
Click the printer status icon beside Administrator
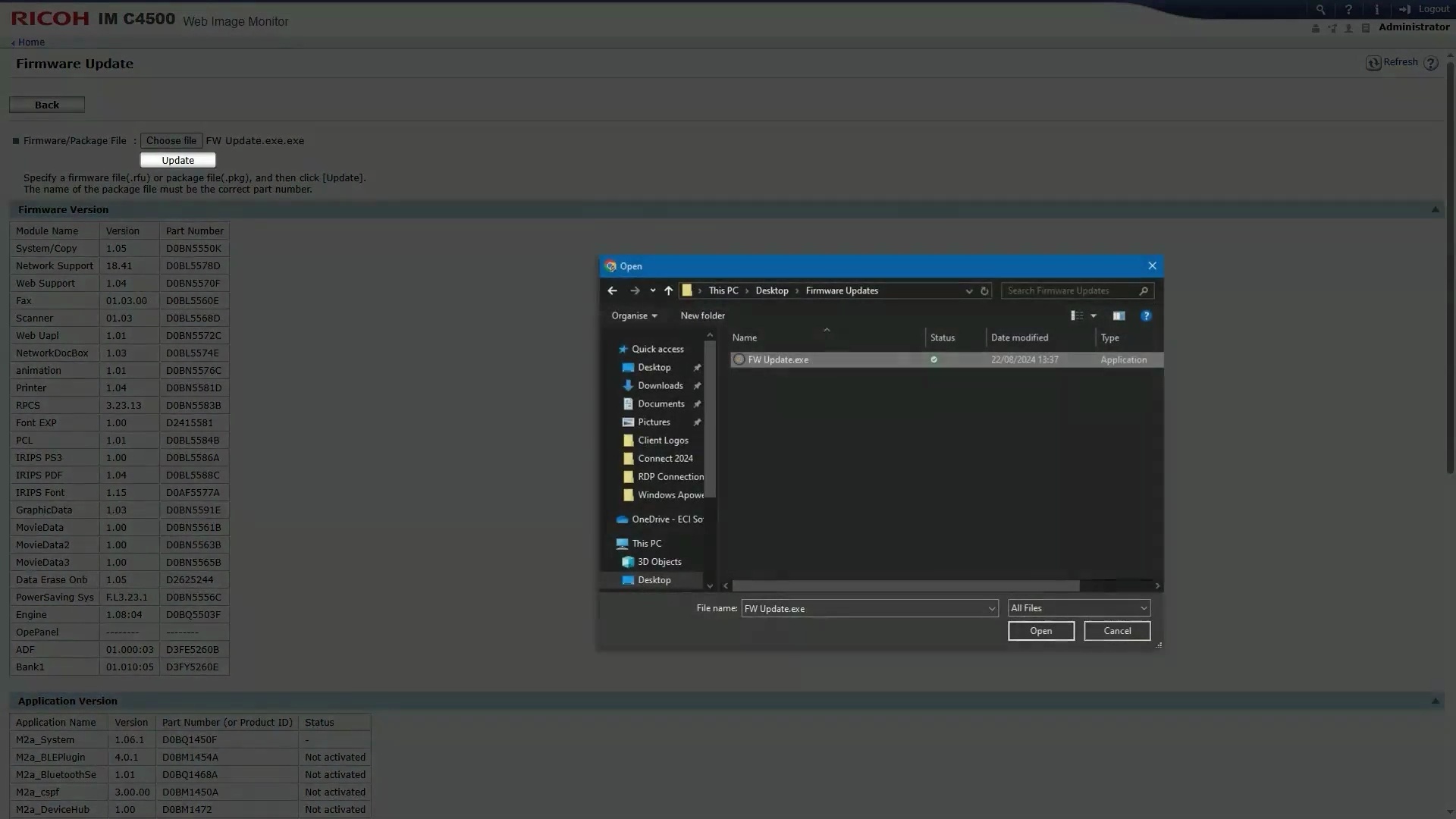1316,28
